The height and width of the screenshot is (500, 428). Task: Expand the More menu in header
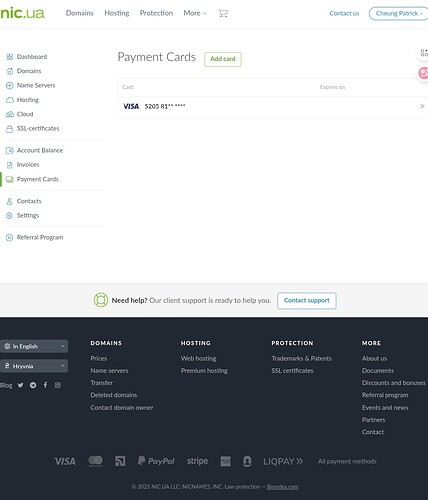195,13
